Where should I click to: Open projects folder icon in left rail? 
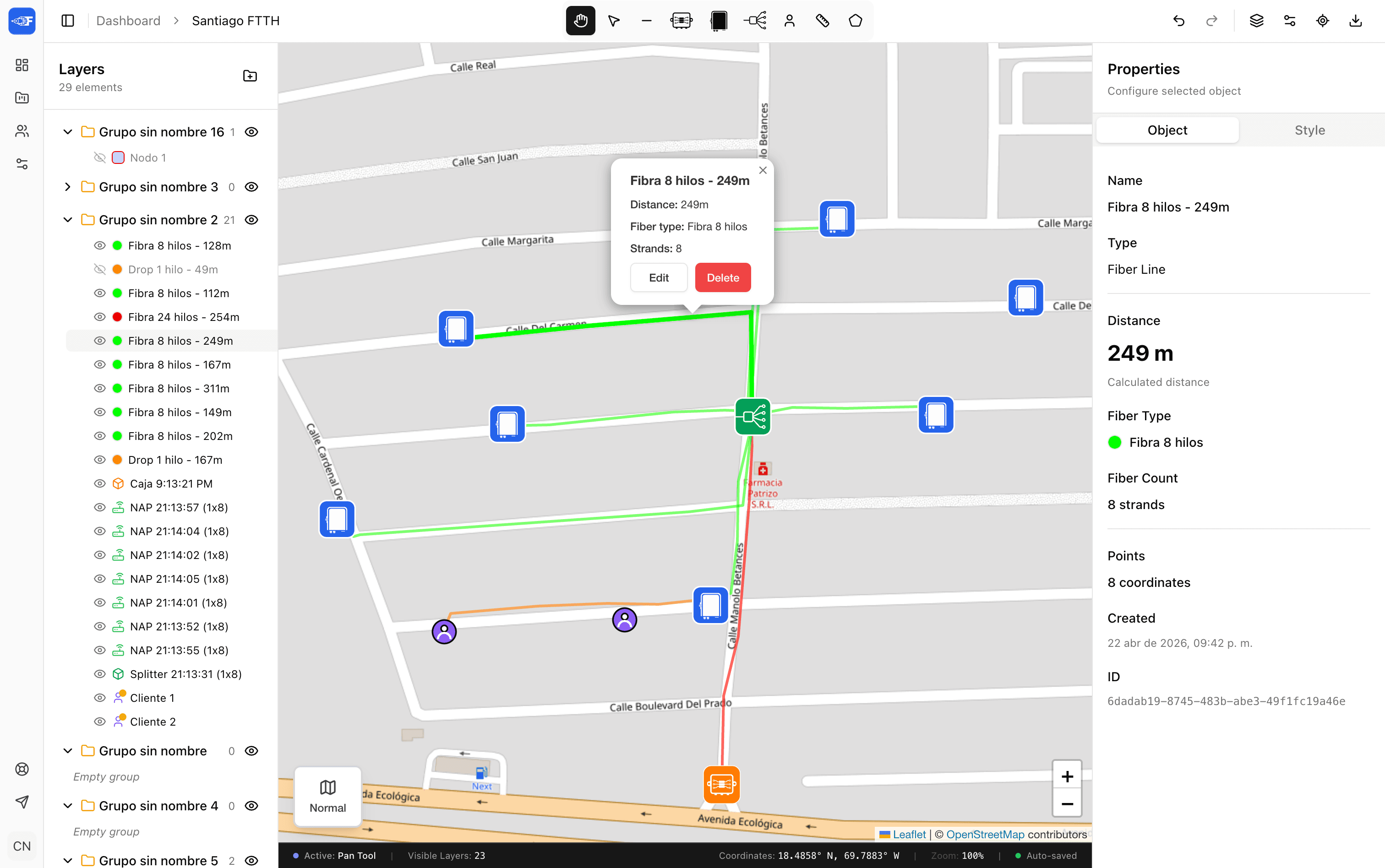(x=22, y=98)
